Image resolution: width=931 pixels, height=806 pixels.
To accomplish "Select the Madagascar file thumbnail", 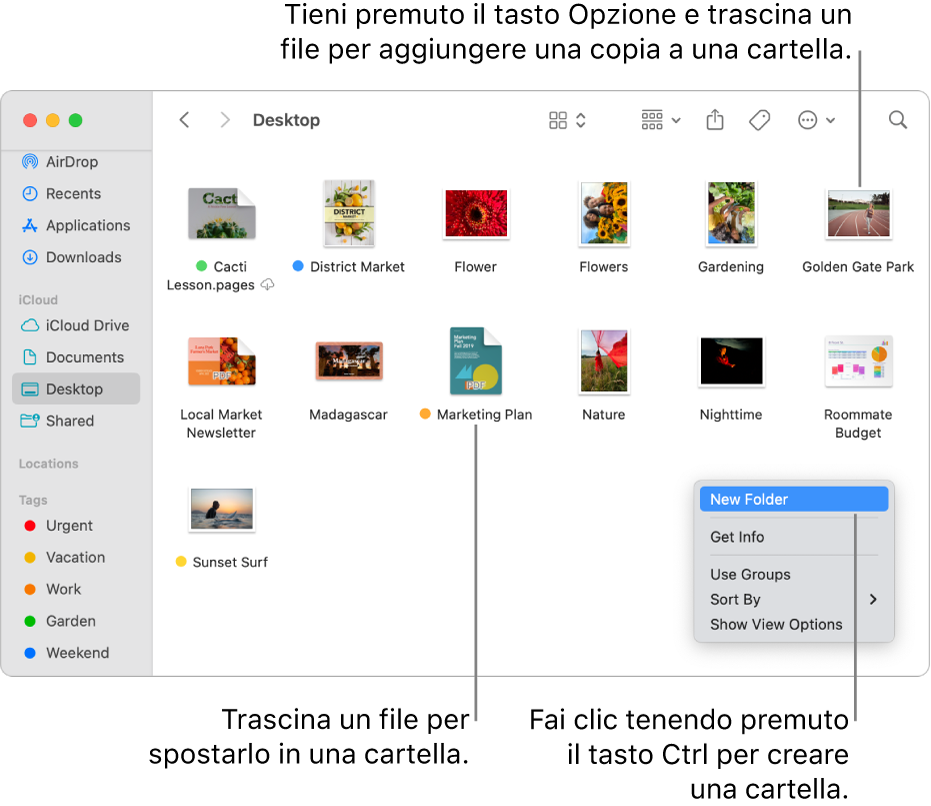I will [349, 361].
